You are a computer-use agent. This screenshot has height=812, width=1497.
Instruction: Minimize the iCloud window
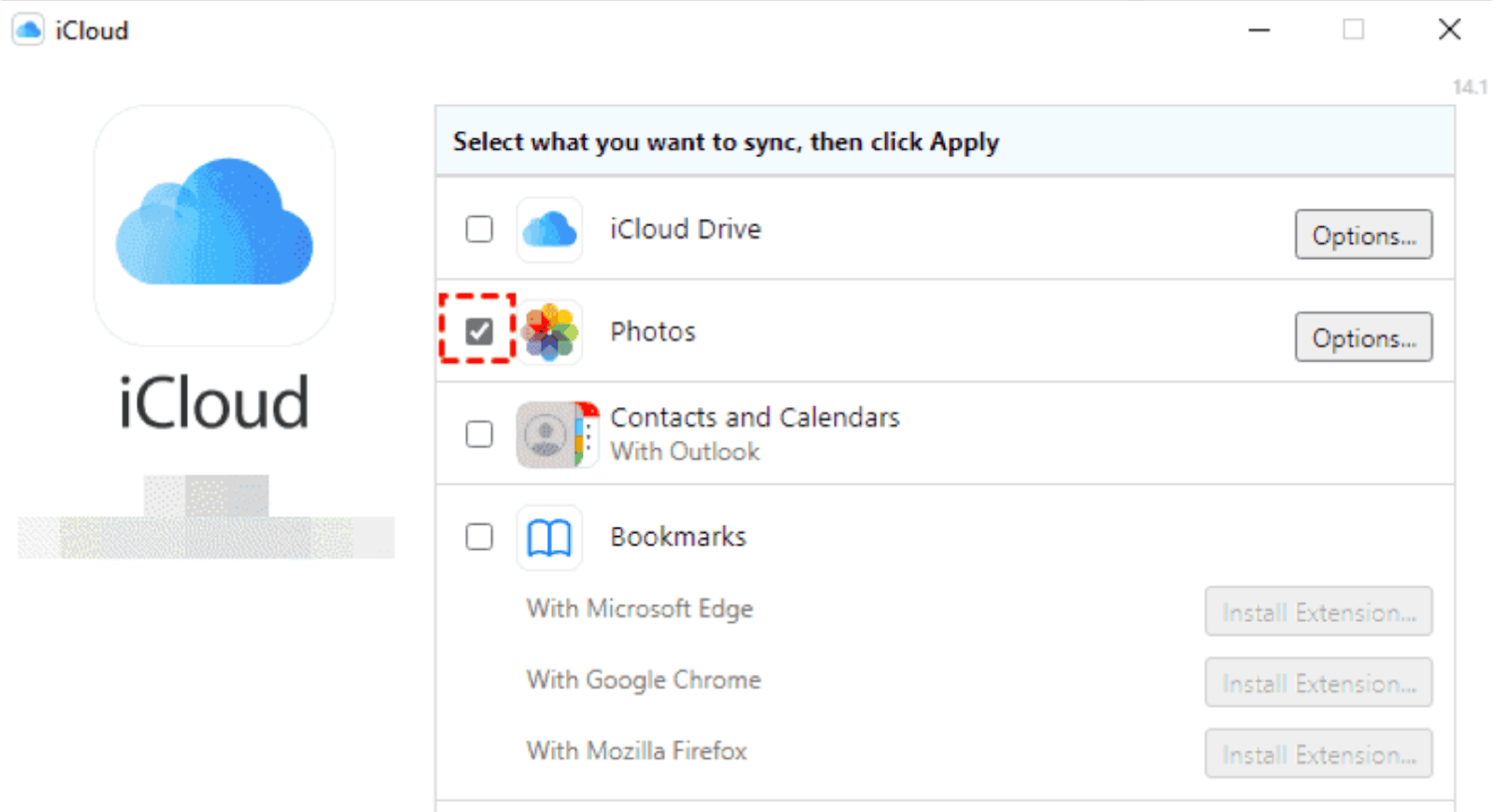click(1259, 30)
